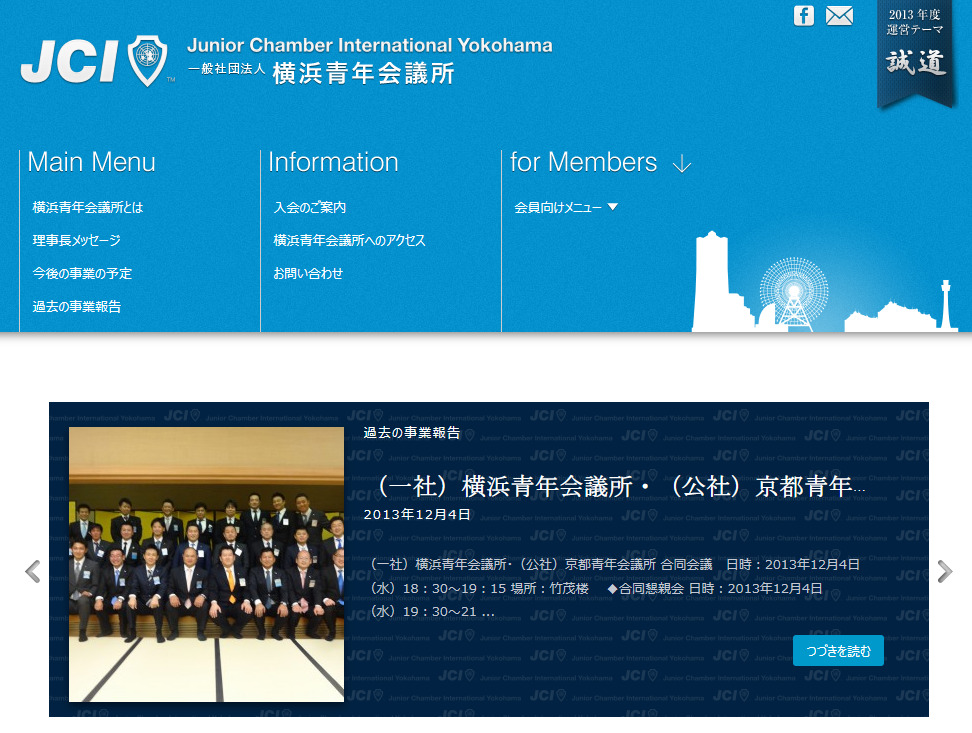Image resolution: width=972 pixels, height=733 pixels.
Task: Click the for Members heading
Action: pos(583,162)
